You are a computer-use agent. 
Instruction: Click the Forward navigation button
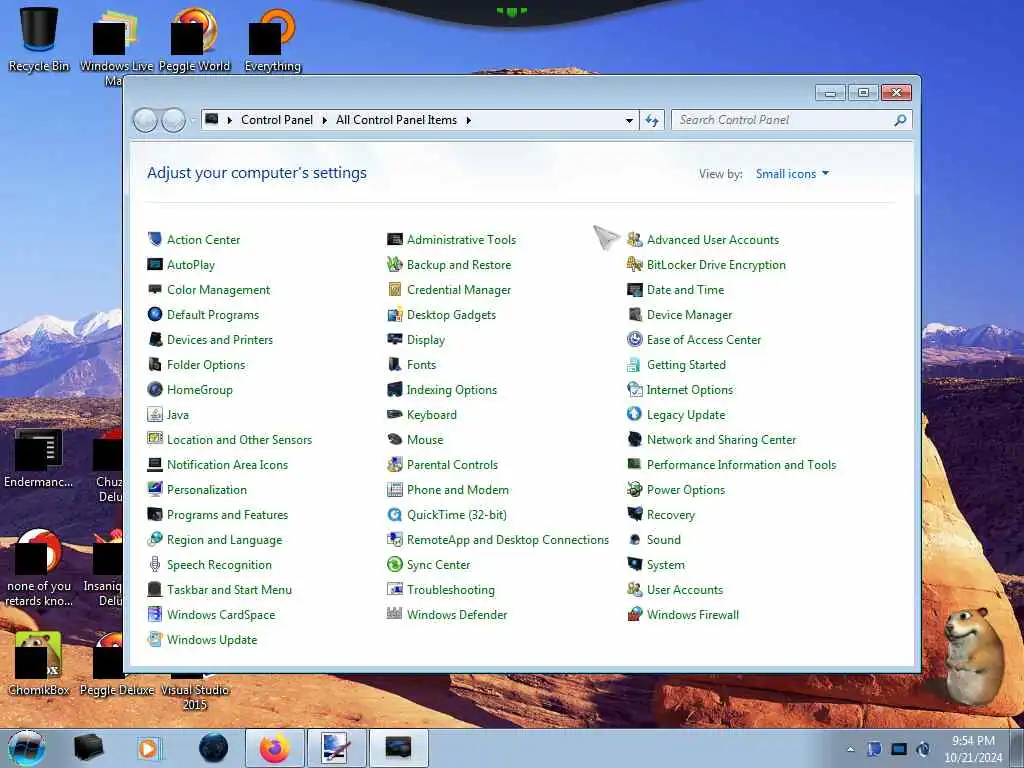tap(174, 120)
